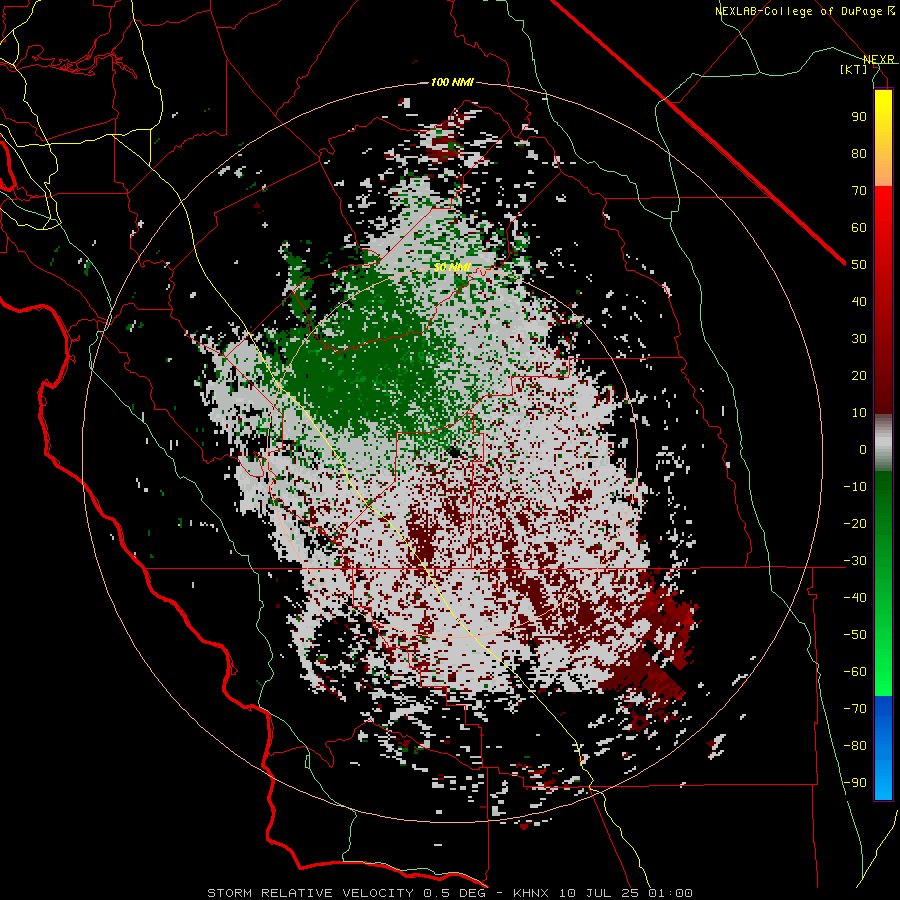Select the 20 value on velocity scale
The width and height of the screenshot is (900, 900).
point(859,375)
